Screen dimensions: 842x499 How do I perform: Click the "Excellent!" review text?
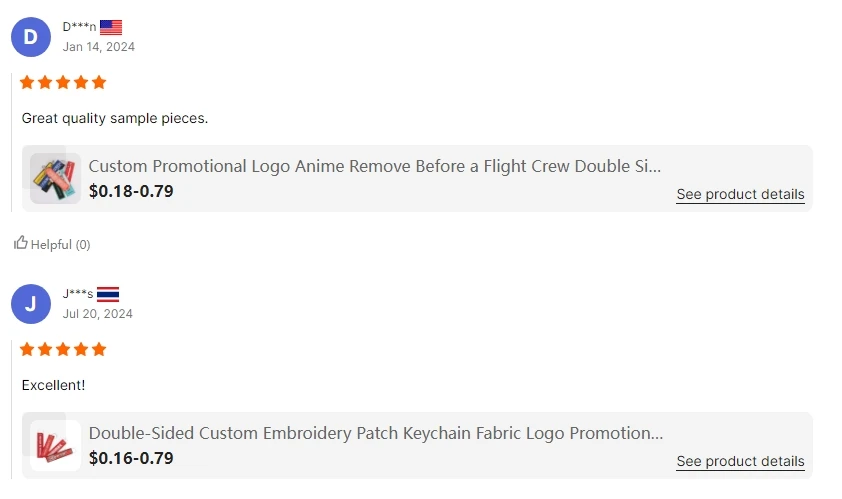(54, 385)
